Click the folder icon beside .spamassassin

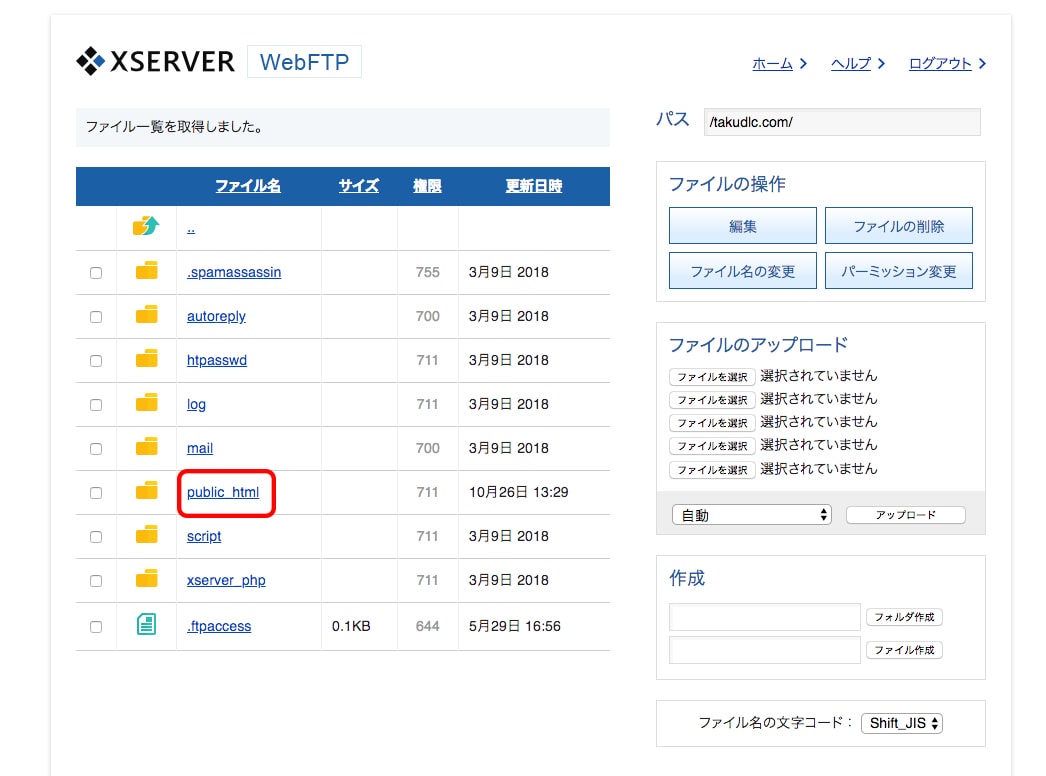tap(147, 271)
